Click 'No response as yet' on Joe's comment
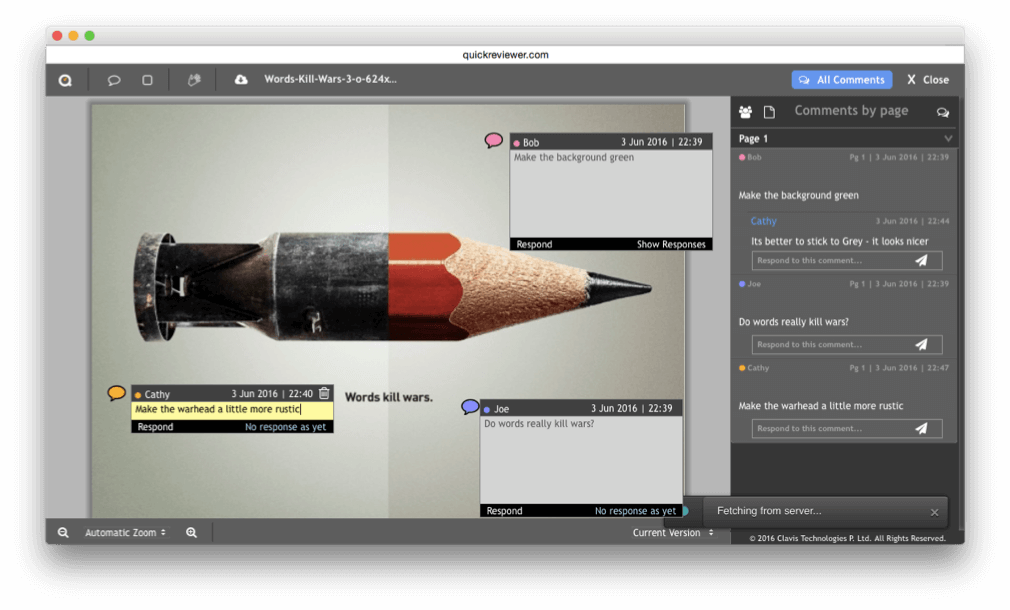This screenshot has height=610, width=1010. (x=635, y=511)
